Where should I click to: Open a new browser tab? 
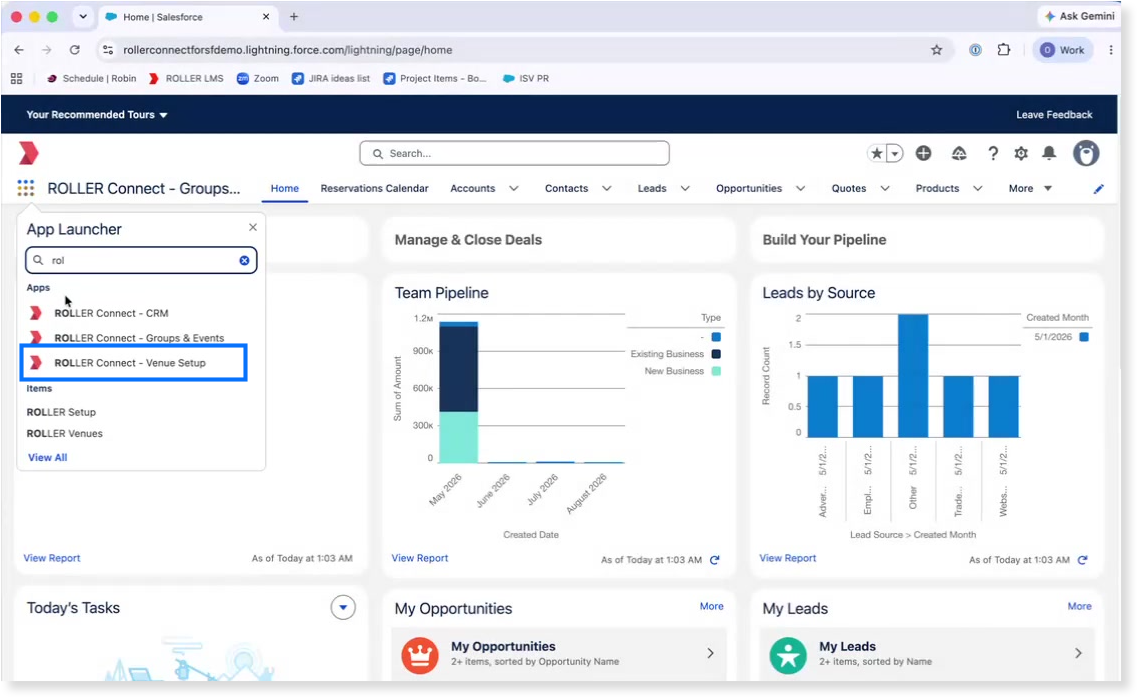point(294,17)
